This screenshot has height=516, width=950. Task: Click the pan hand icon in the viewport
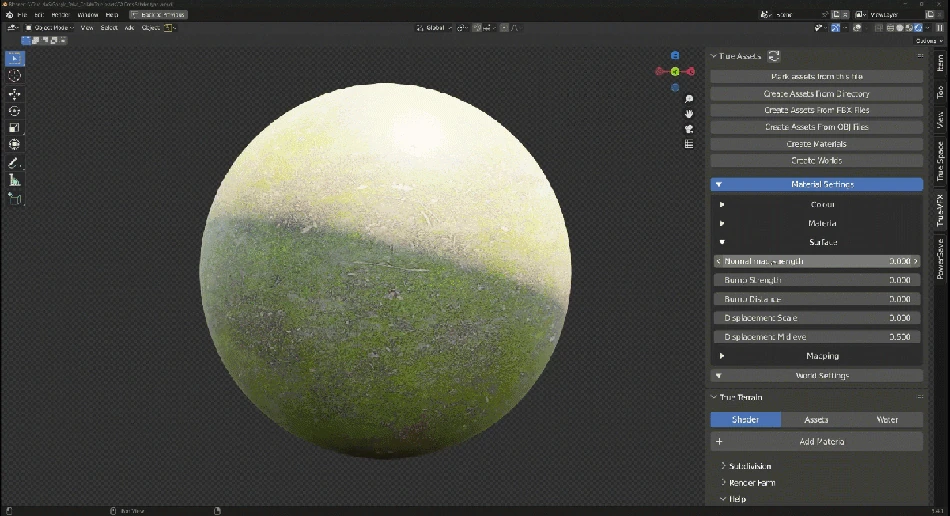click(689, 114)
